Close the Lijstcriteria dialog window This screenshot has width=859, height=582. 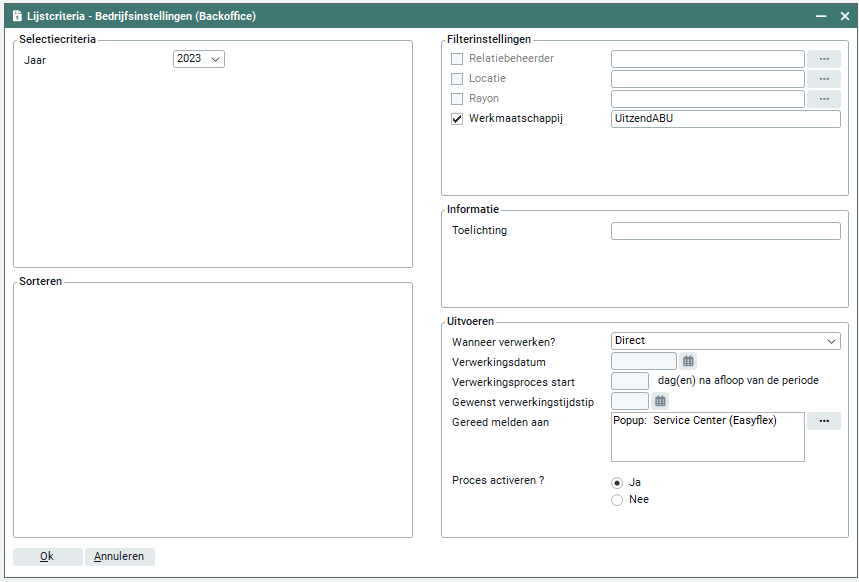click(844, 16)
